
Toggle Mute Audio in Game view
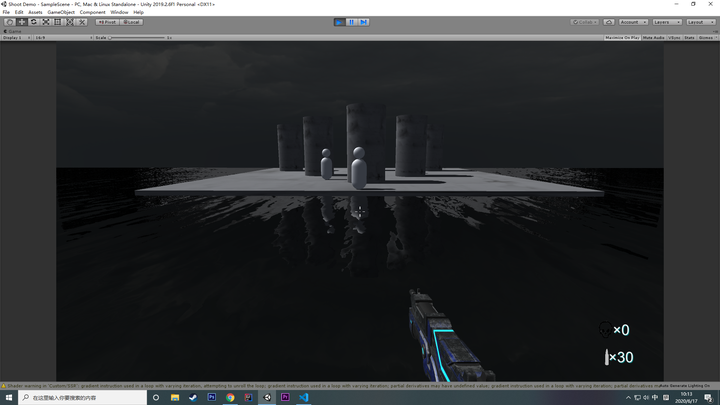click(653, 38)
